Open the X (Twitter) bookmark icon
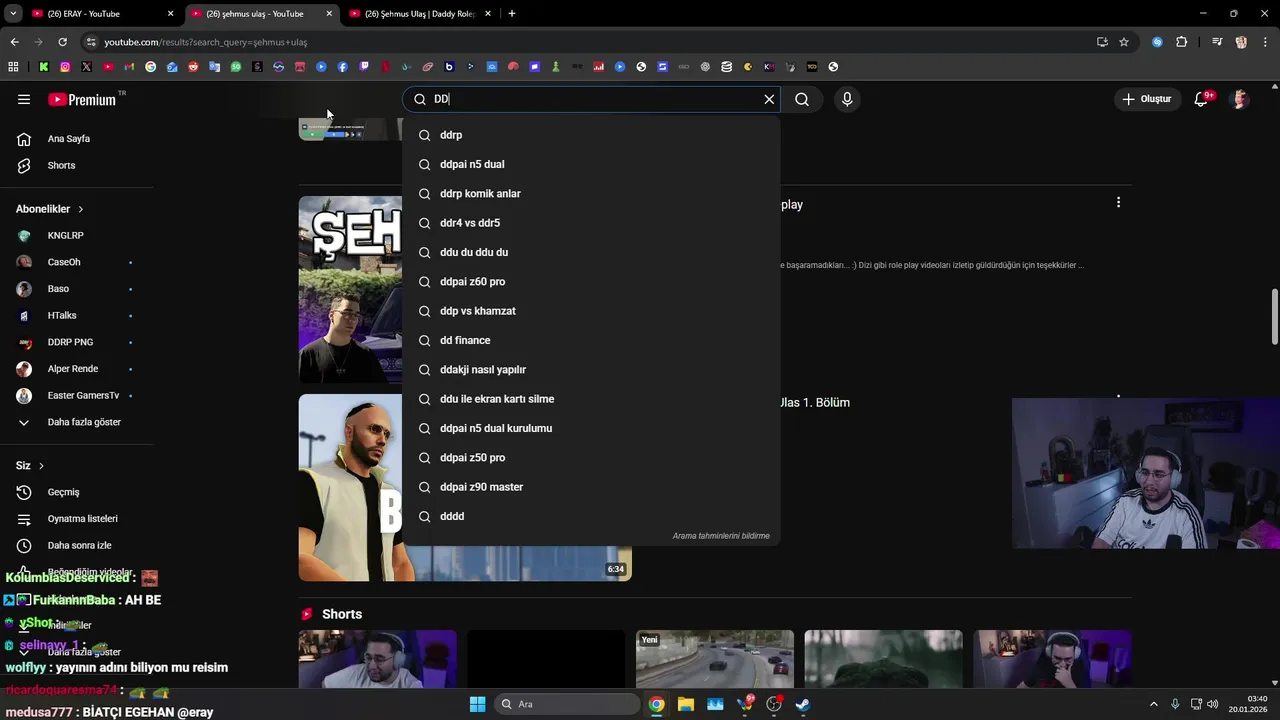The height and width of the screenshot is (720, 1280). [x=86, y=67]
